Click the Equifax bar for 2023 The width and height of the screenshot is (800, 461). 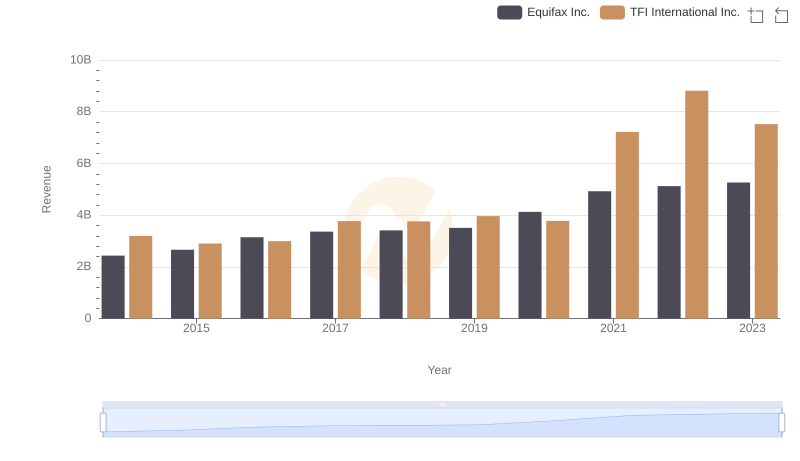(x=738, y=250)
